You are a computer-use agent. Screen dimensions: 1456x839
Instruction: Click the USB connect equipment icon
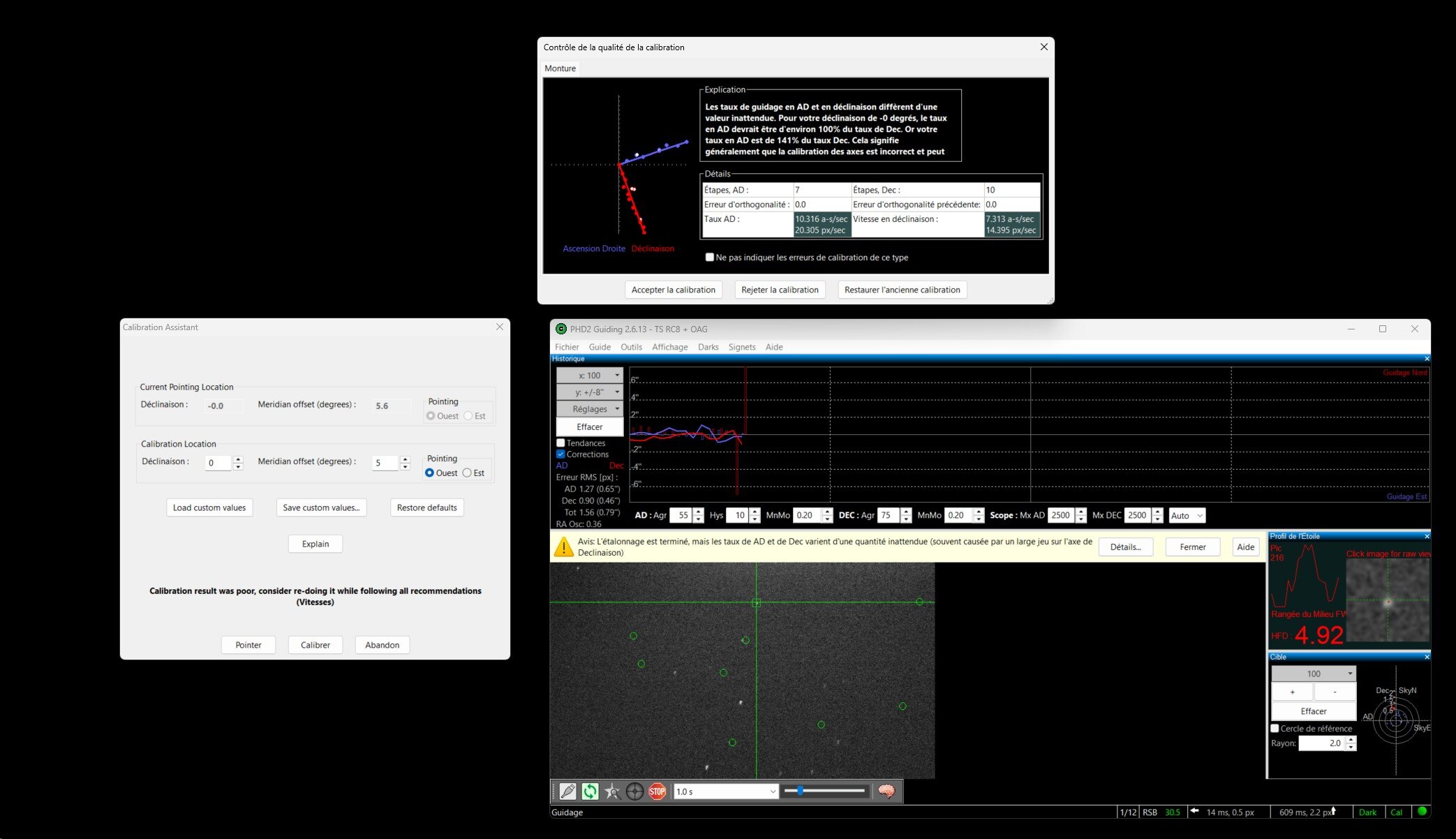pos(567,791)
